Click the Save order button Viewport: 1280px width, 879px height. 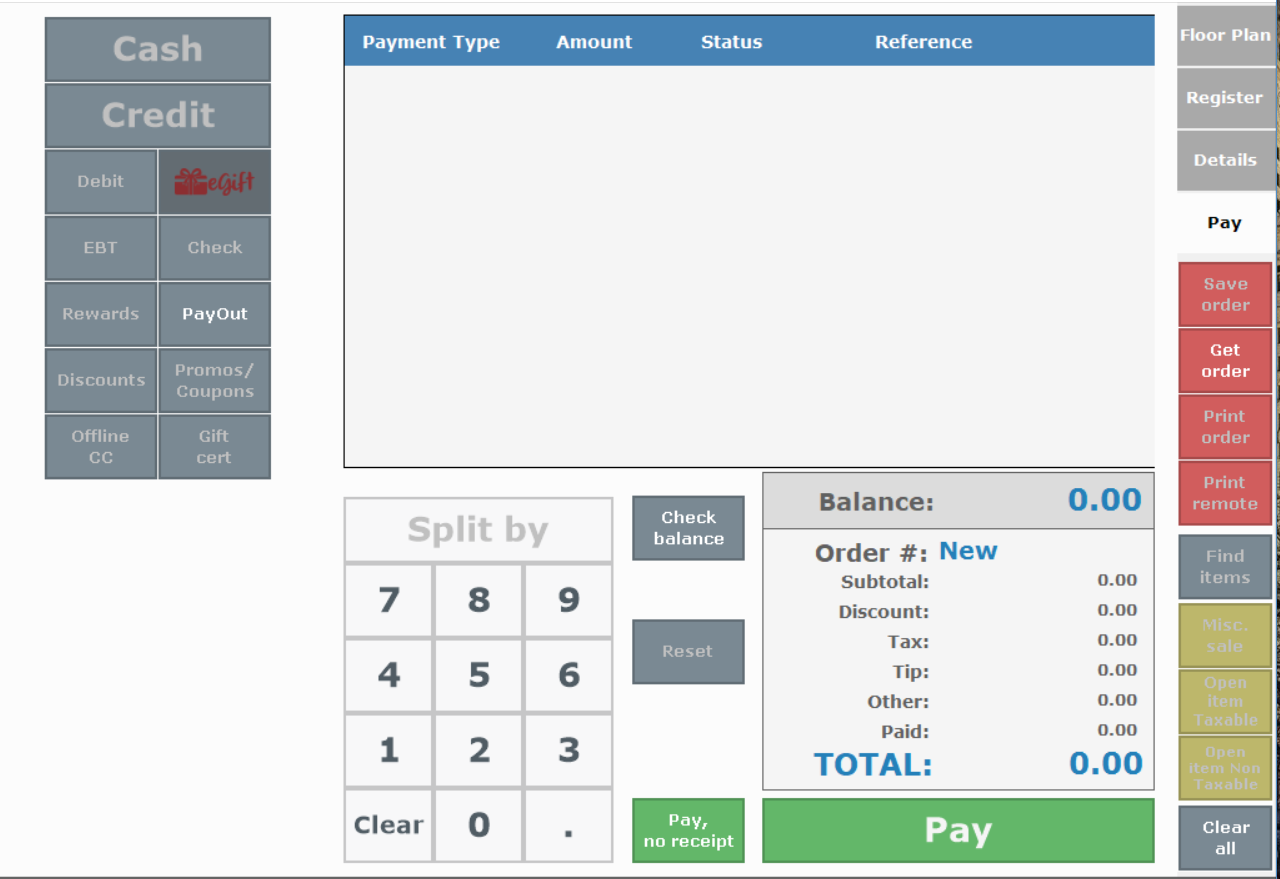1225,294
